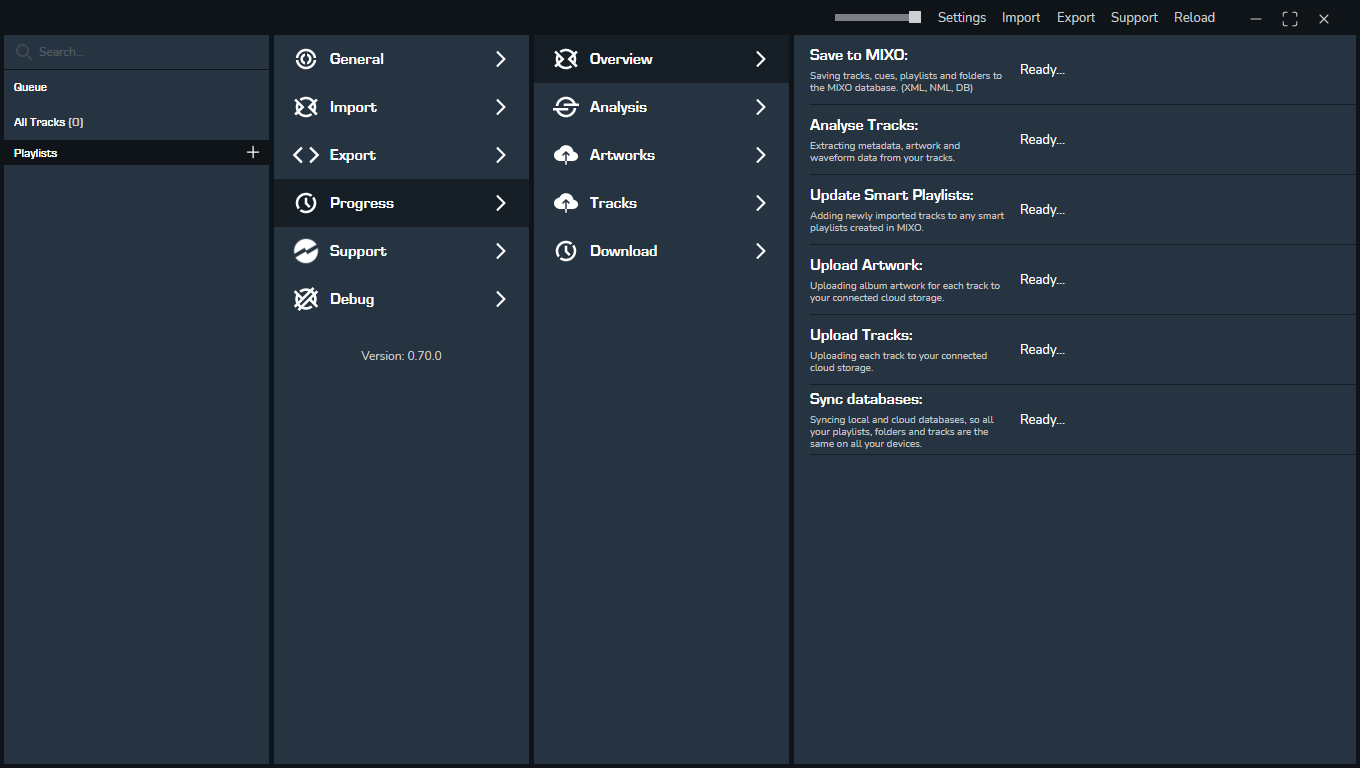Open the Queue list in sidebar
1360x768 pixels.
[31, 87]
